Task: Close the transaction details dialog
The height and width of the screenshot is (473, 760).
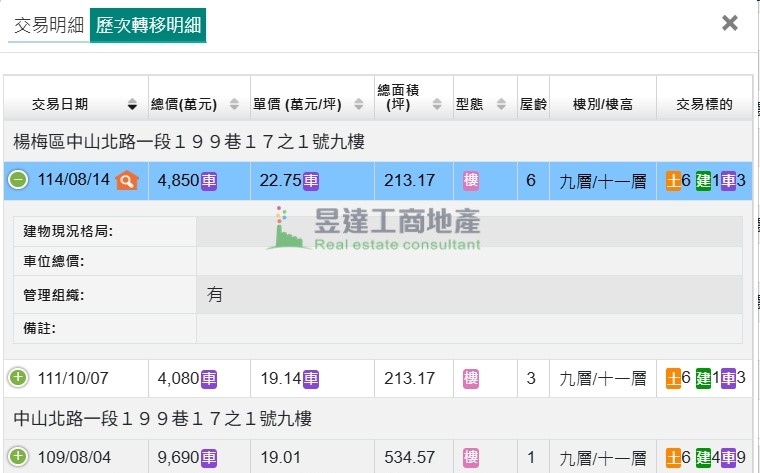Action: pos(730,23)
